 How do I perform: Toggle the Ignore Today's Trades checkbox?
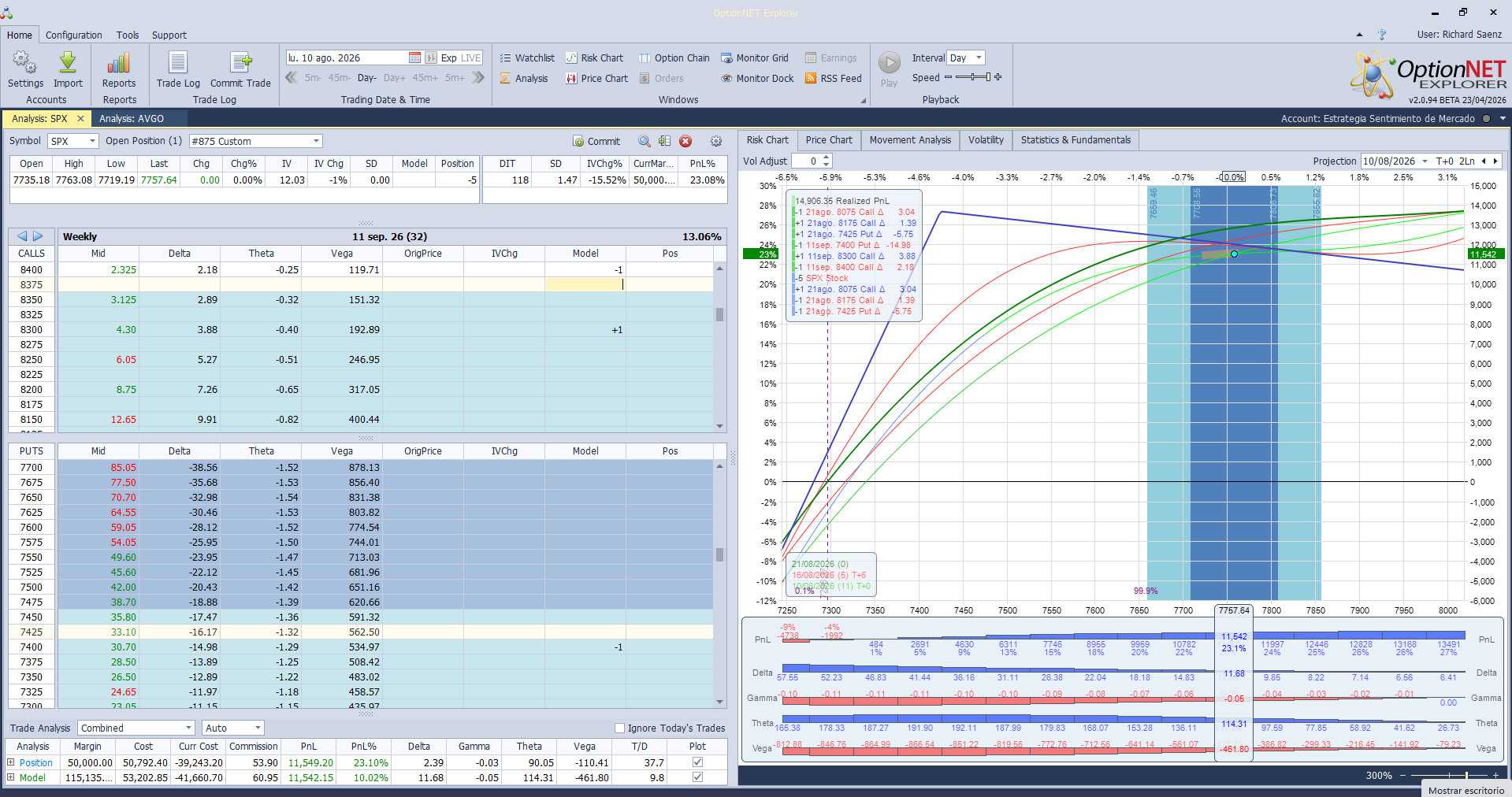click(x=619, y=728)
